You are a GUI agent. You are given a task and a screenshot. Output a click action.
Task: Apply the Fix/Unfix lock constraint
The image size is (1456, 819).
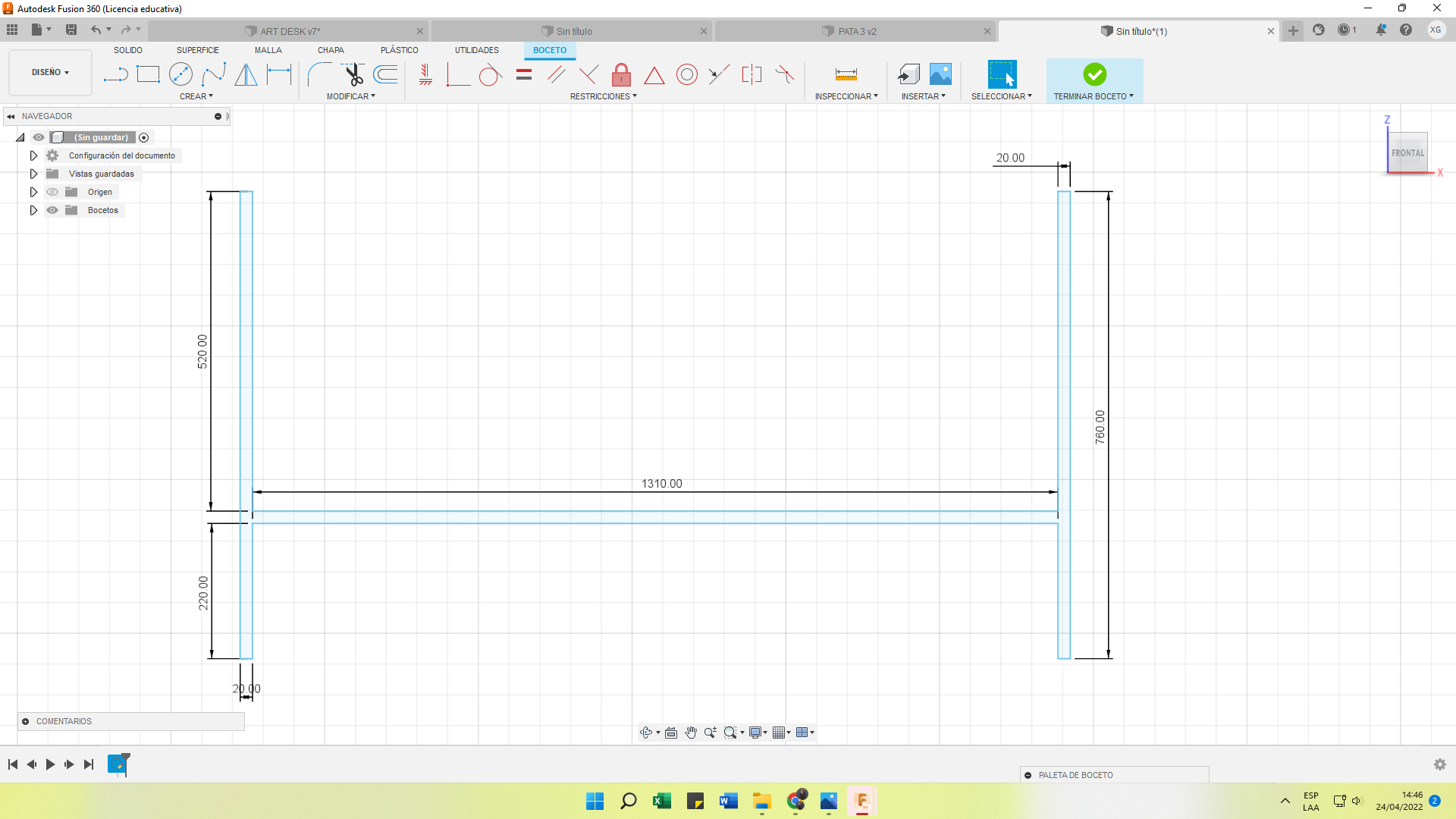pos(621,74)
